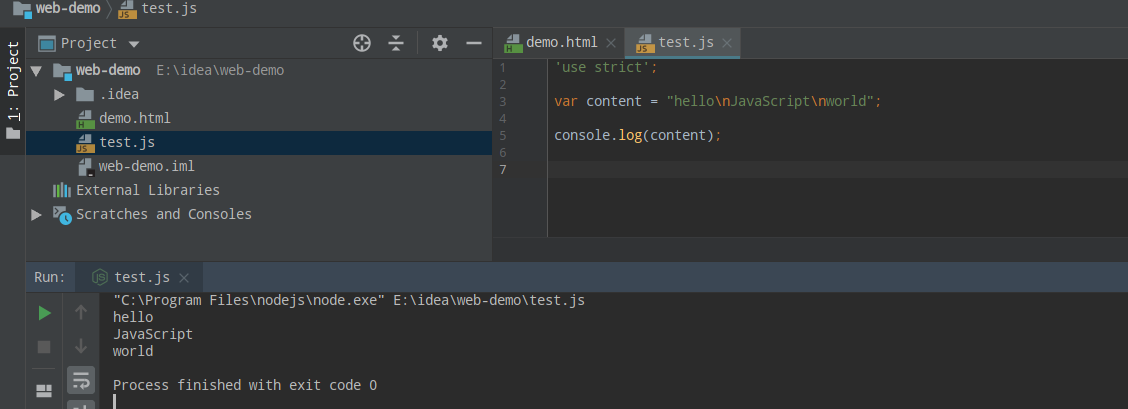1128x409 pixels.
Task: Click the Collapse All icon in Project panel
Action: click(x=396, y=43)
